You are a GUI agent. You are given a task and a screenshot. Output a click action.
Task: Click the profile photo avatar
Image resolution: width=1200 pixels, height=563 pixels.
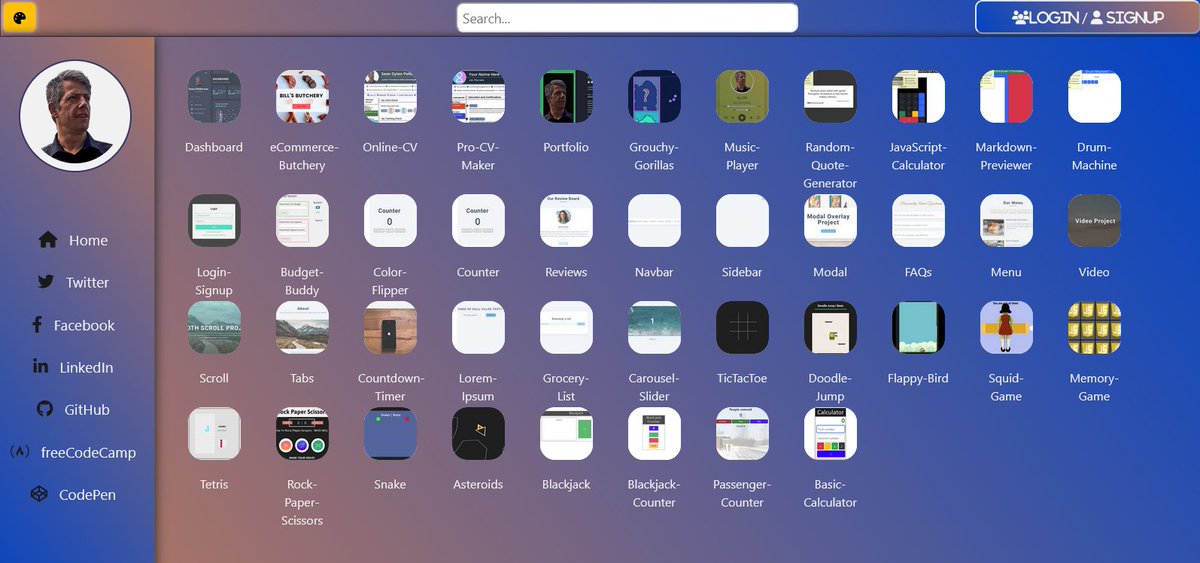[x=75, y=116]
